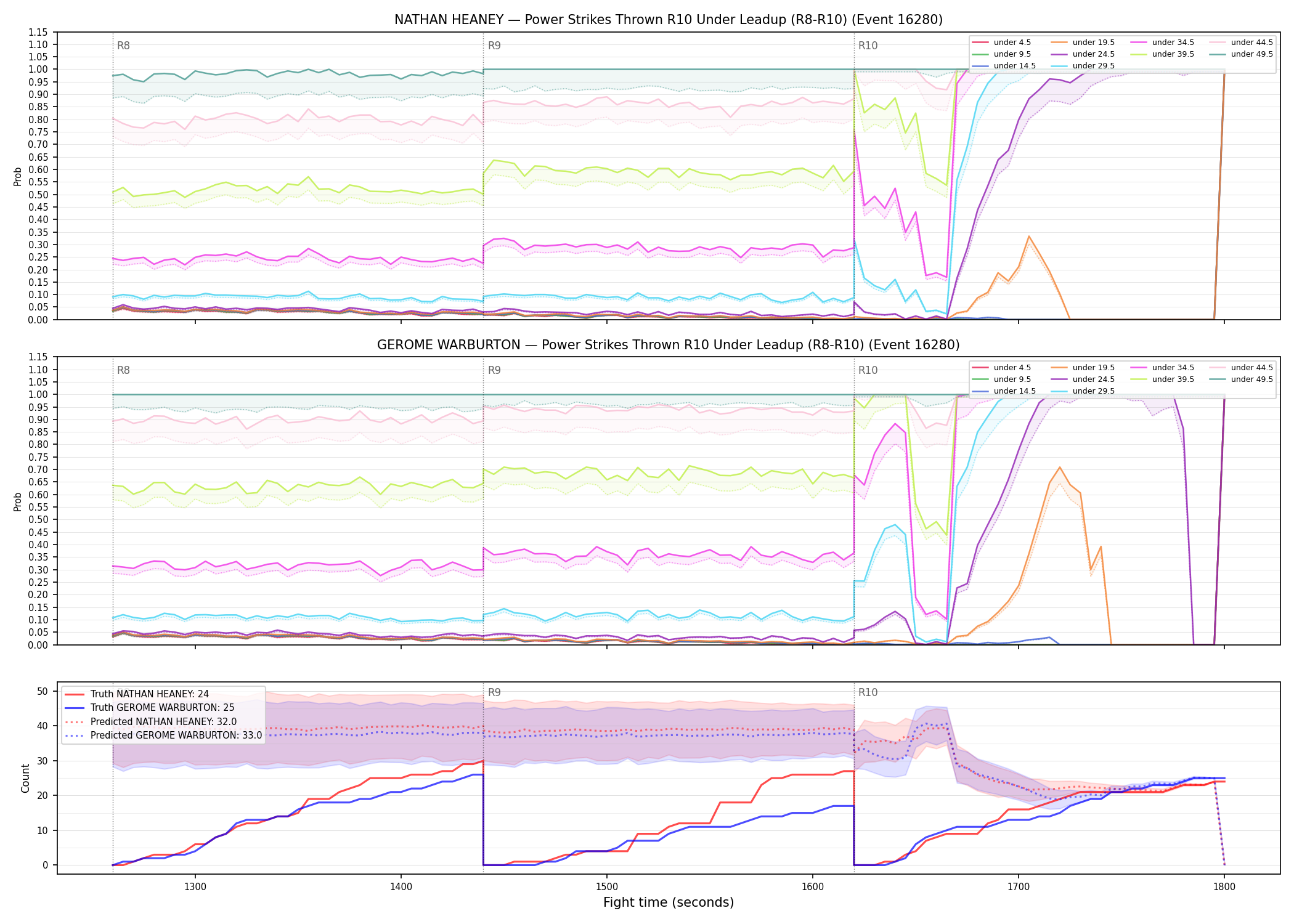
Task: Pick 'under 49.5' in the Warburton chart legend
Action: tap(1252, 379)
